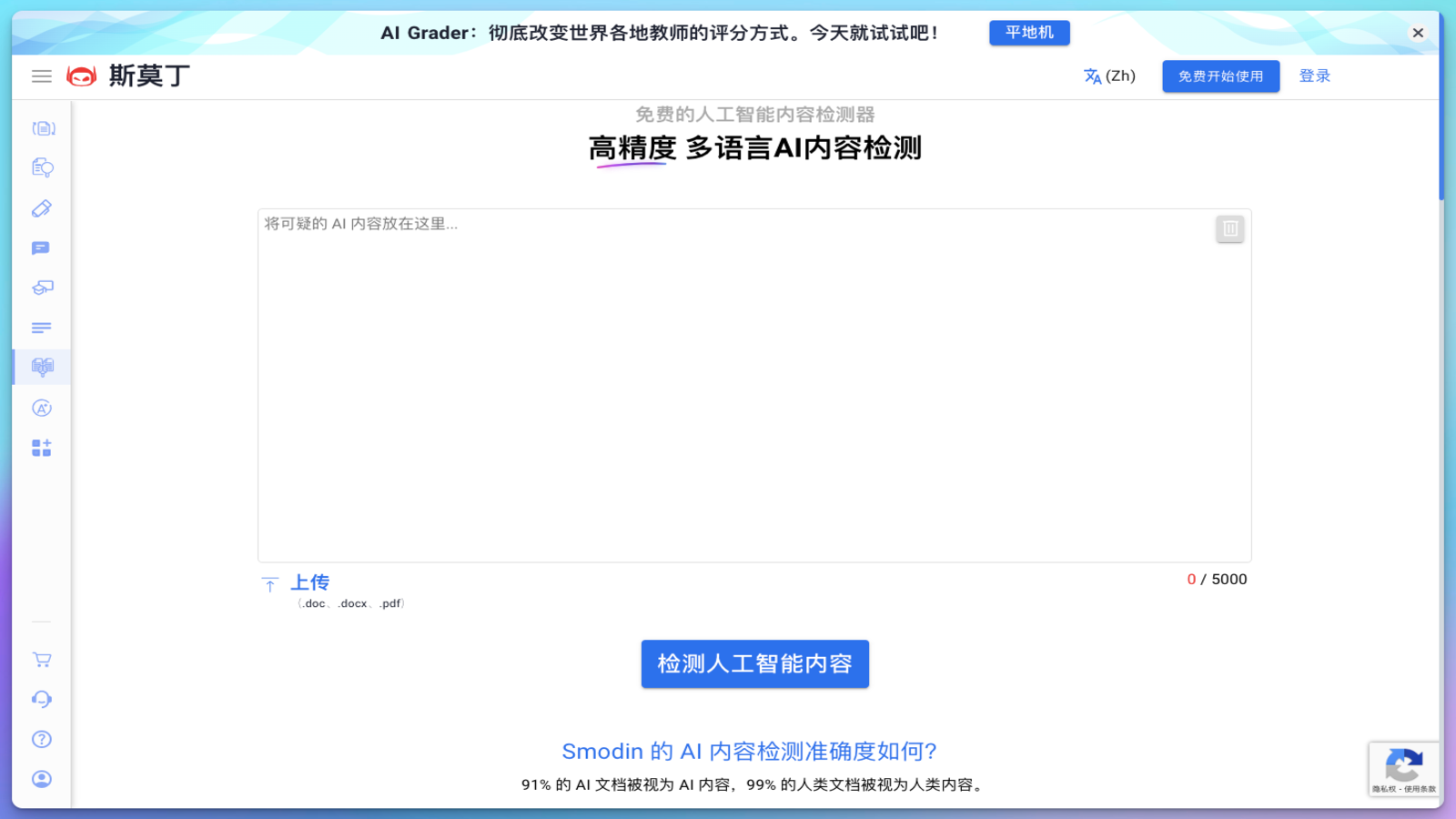The width and height of the screenshot is (1456, 819).
Task: Clear the text with the trash icon
Action: coord(1230,228)
